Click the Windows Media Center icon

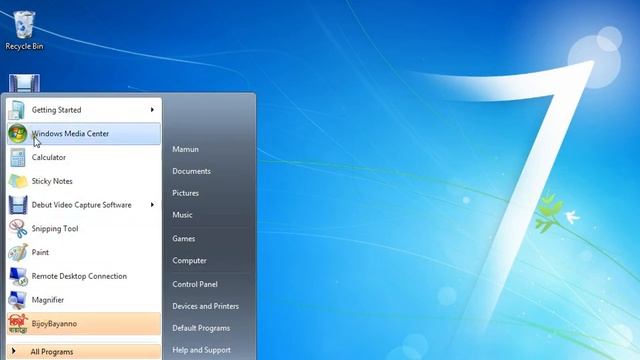[x=17, y=133]
